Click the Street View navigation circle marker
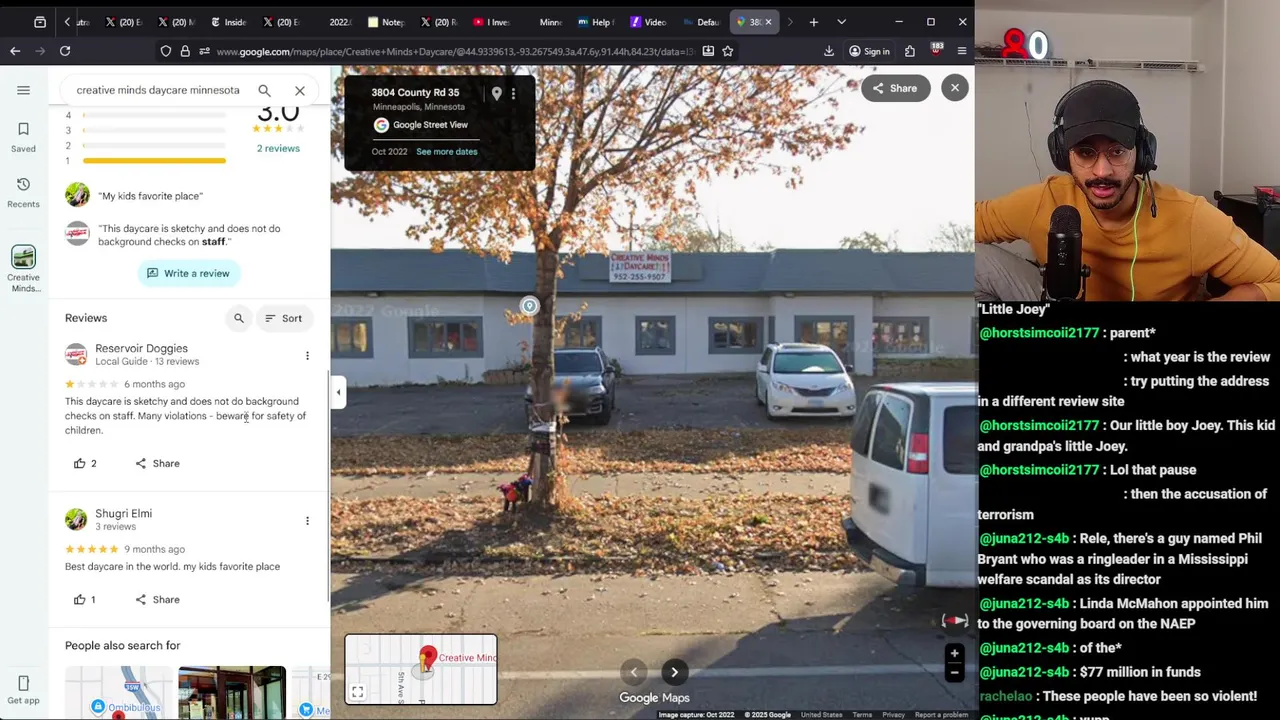Image resolution: width=1280 pixels, height=720 pixels. point(529,306)
